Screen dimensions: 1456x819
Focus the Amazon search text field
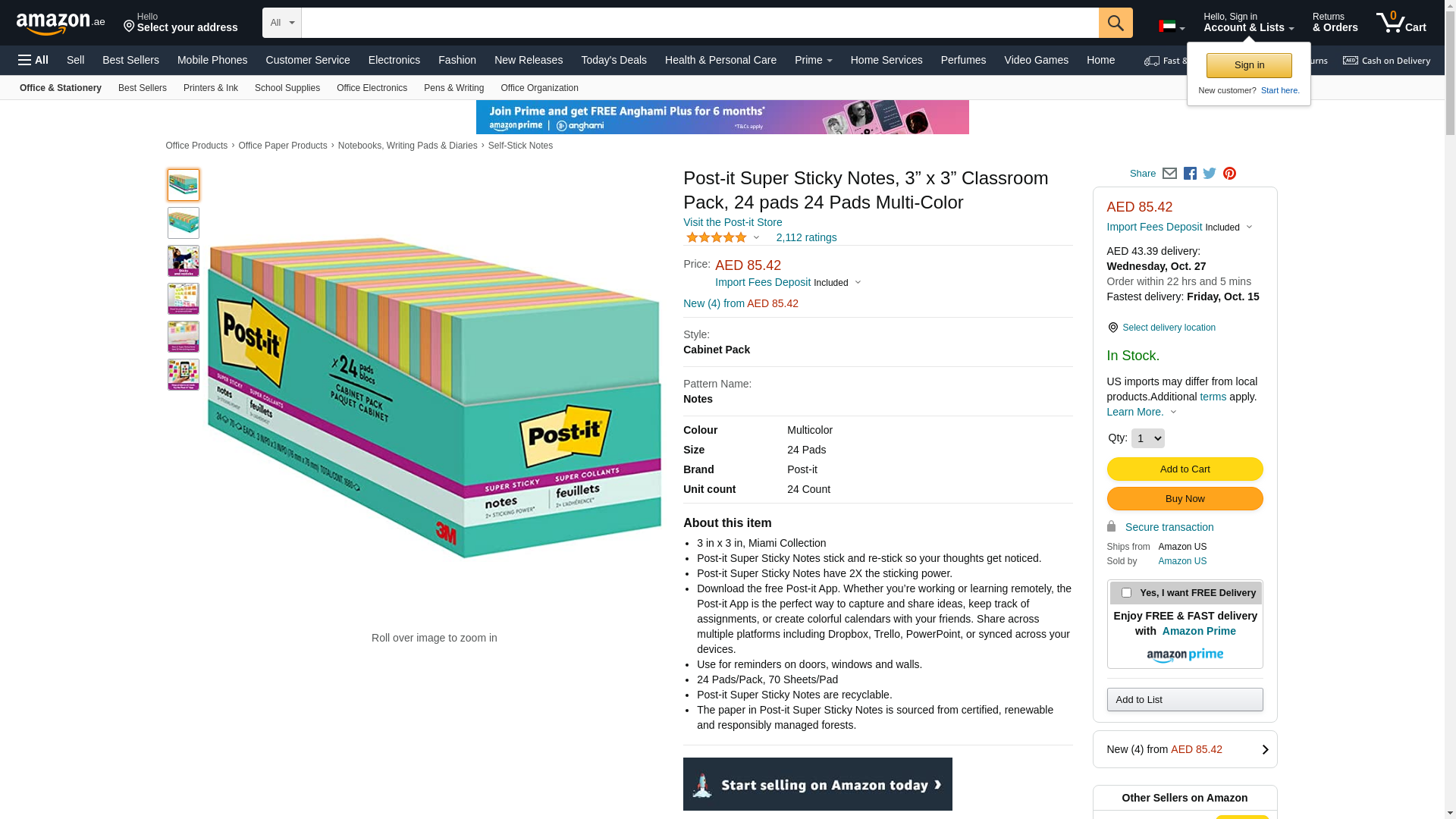[699, 23]
